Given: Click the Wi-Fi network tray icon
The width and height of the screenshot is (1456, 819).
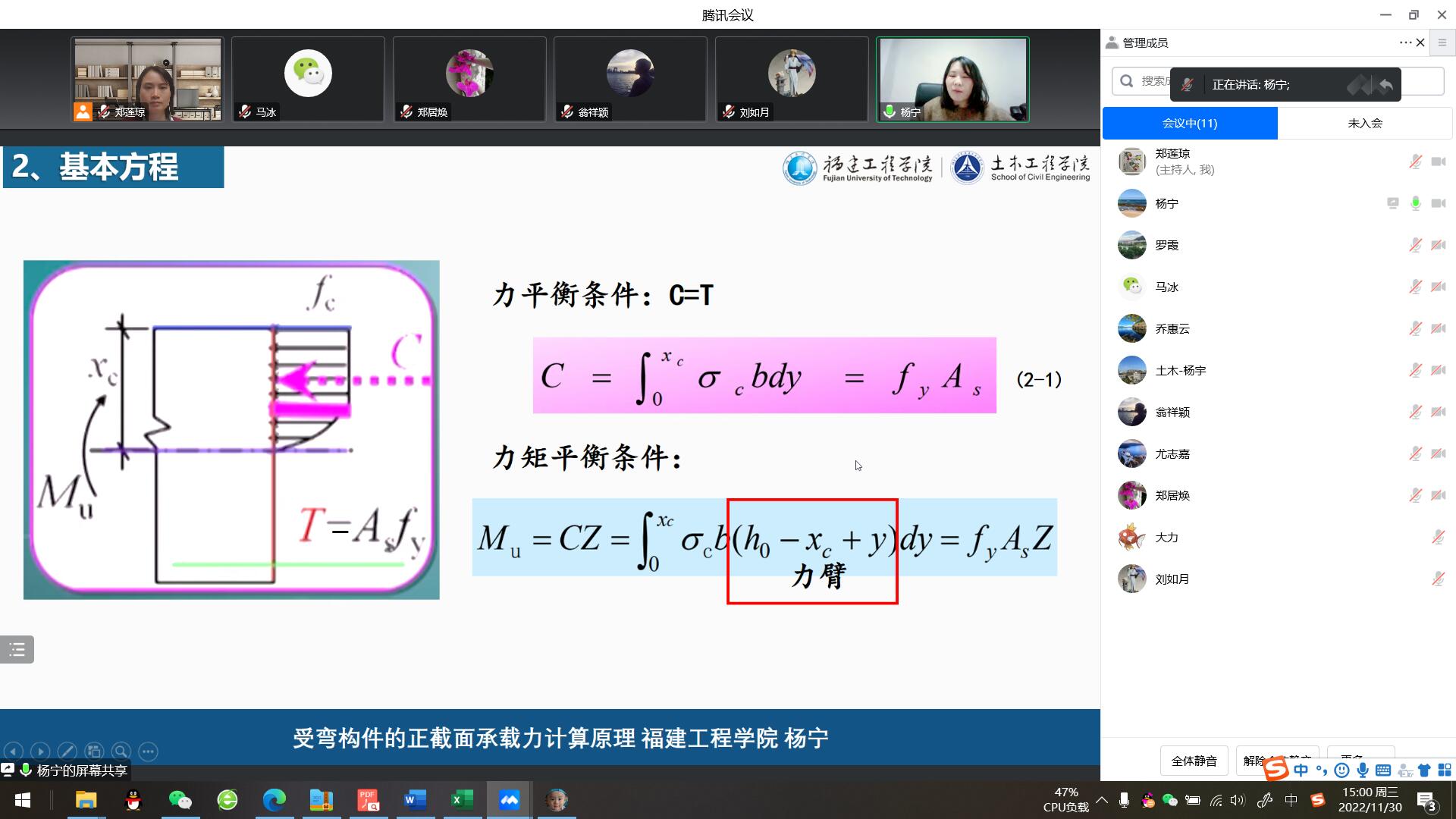Looking at the screenshot, I should 1216,800.
